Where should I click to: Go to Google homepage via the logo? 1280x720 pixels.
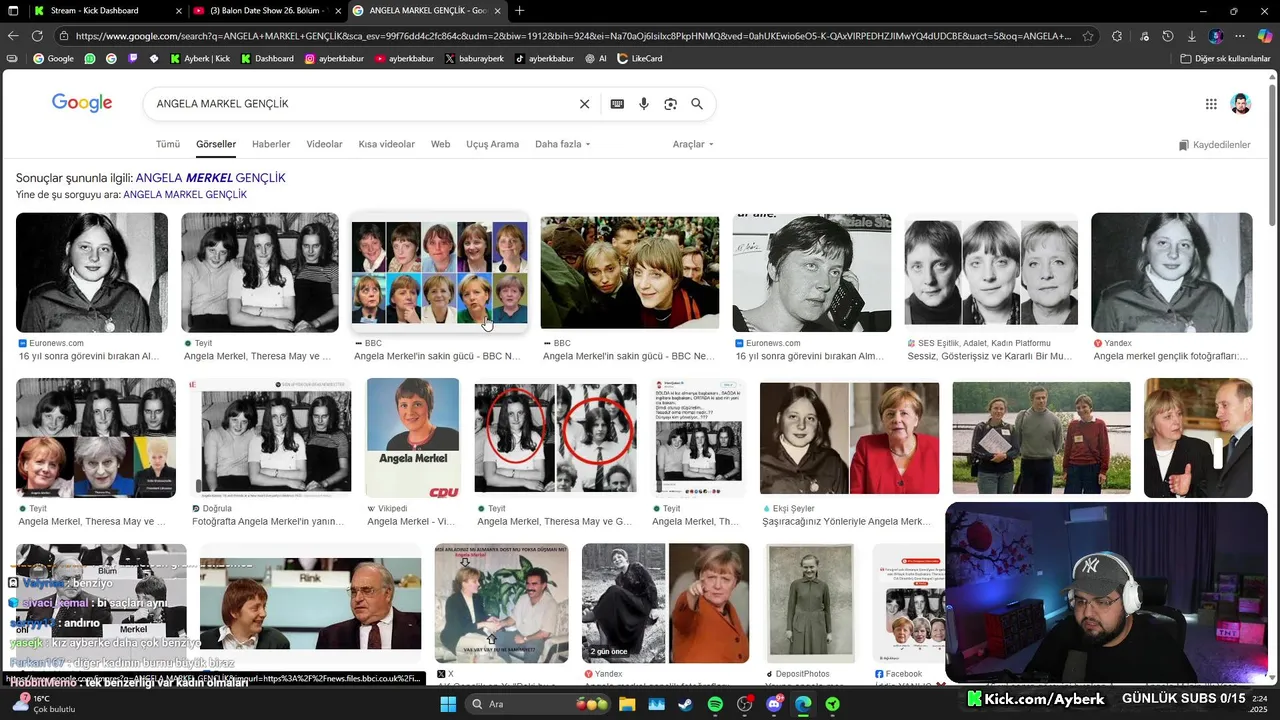(82, 103)
